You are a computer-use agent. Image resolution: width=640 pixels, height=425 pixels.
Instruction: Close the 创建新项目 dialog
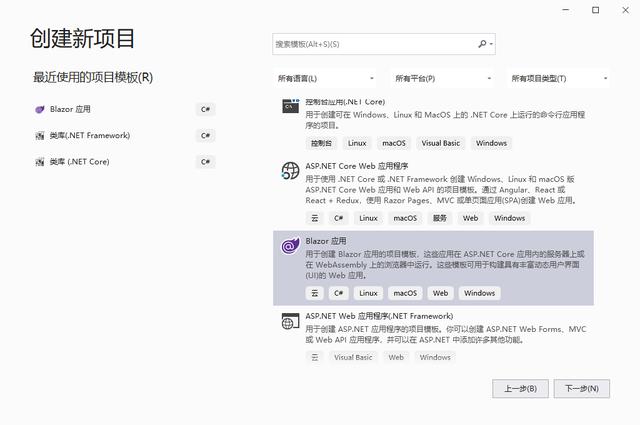tap(625, 10)
